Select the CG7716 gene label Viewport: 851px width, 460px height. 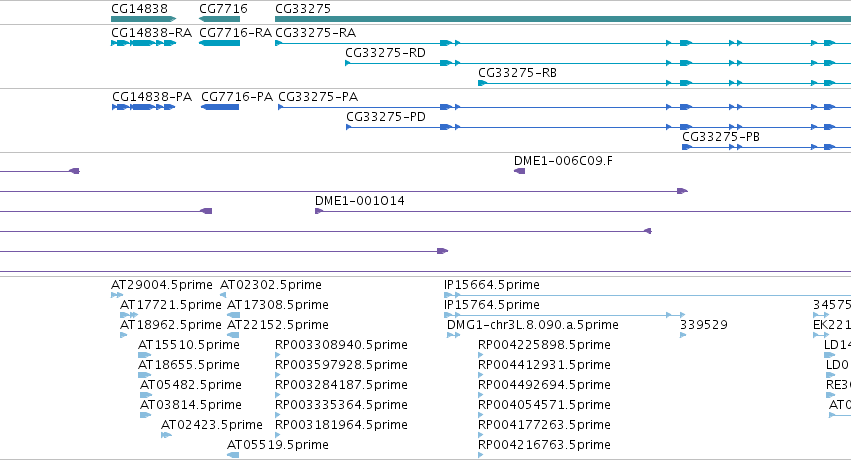click(223, 9)
